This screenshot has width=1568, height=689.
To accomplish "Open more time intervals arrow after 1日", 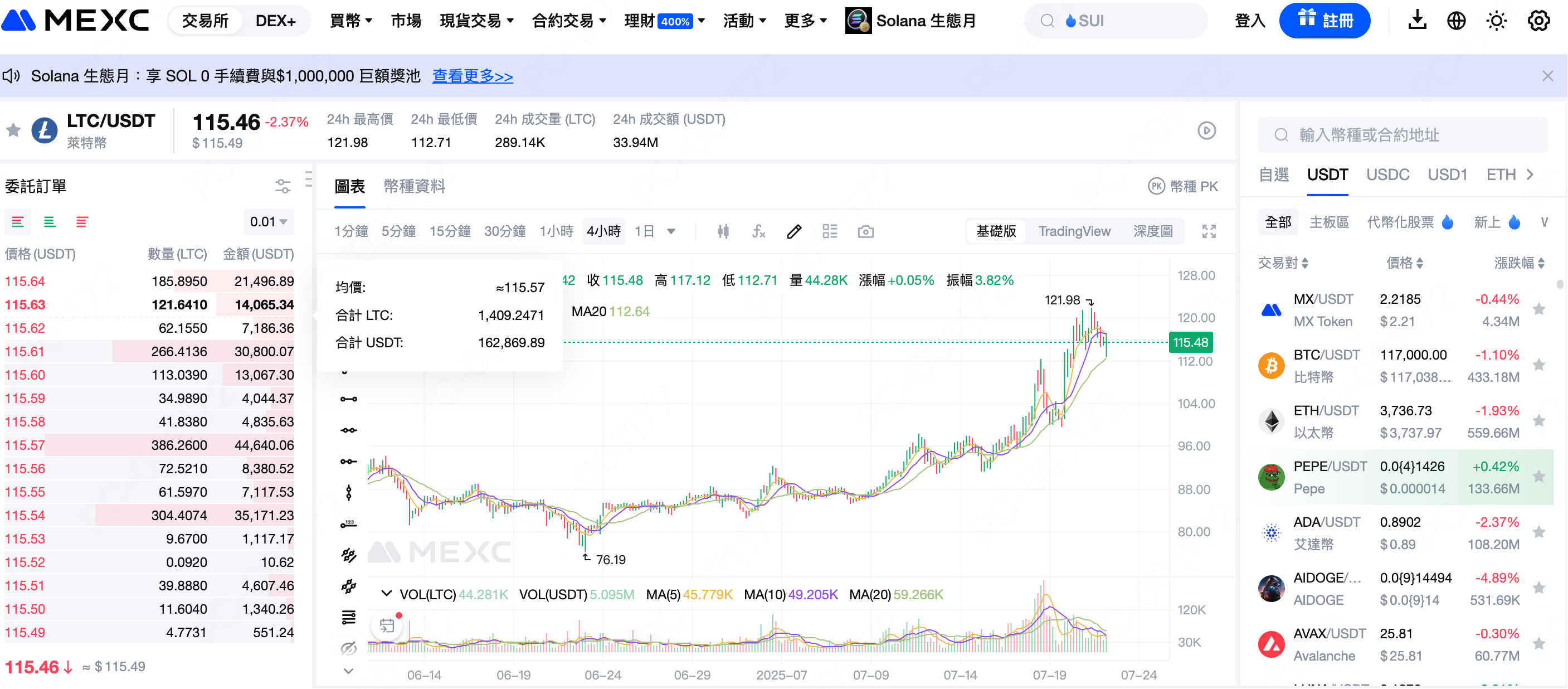I will pos(671,231).
